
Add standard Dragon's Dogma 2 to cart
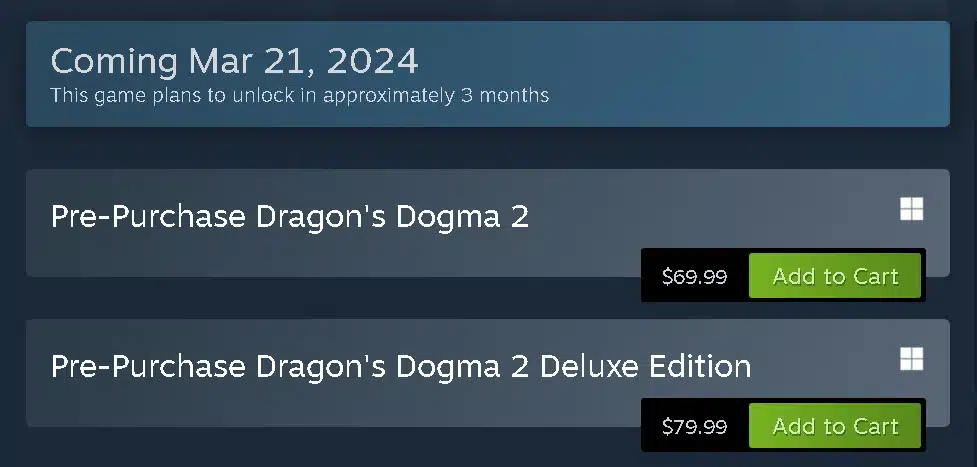(835, 276)
